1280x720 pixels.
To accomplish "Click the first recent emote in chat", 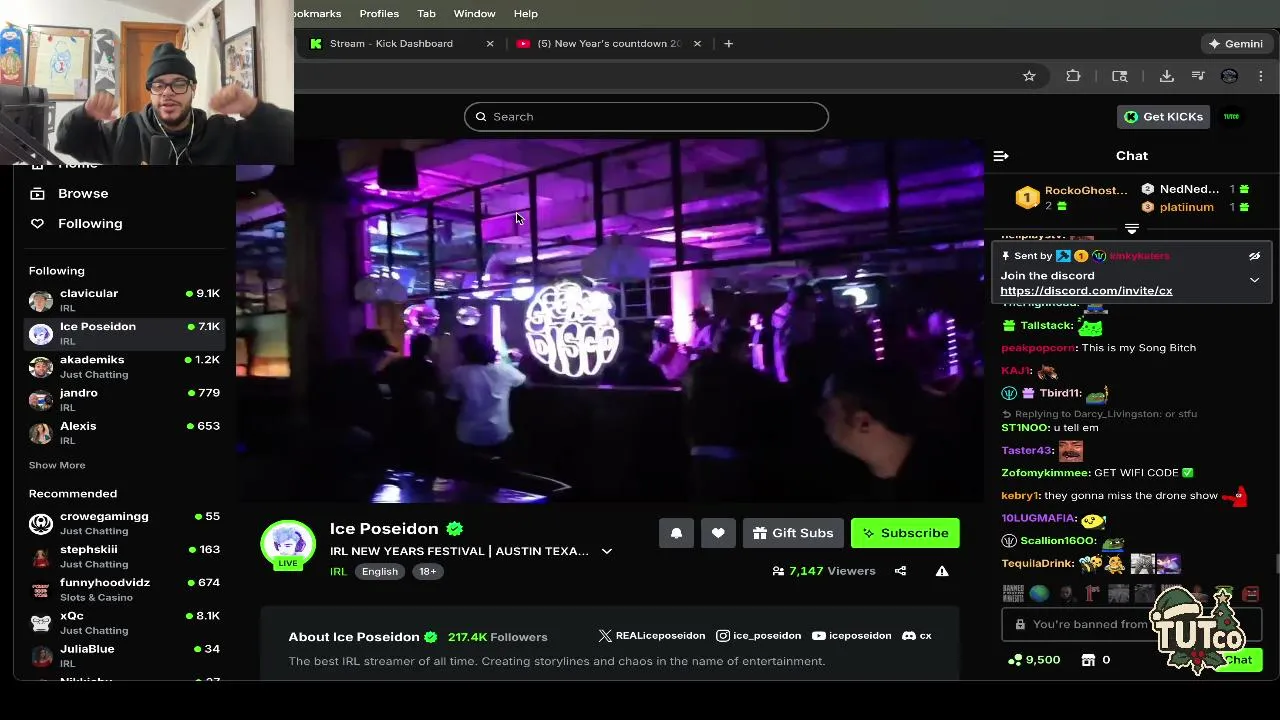I will 1013,594.
